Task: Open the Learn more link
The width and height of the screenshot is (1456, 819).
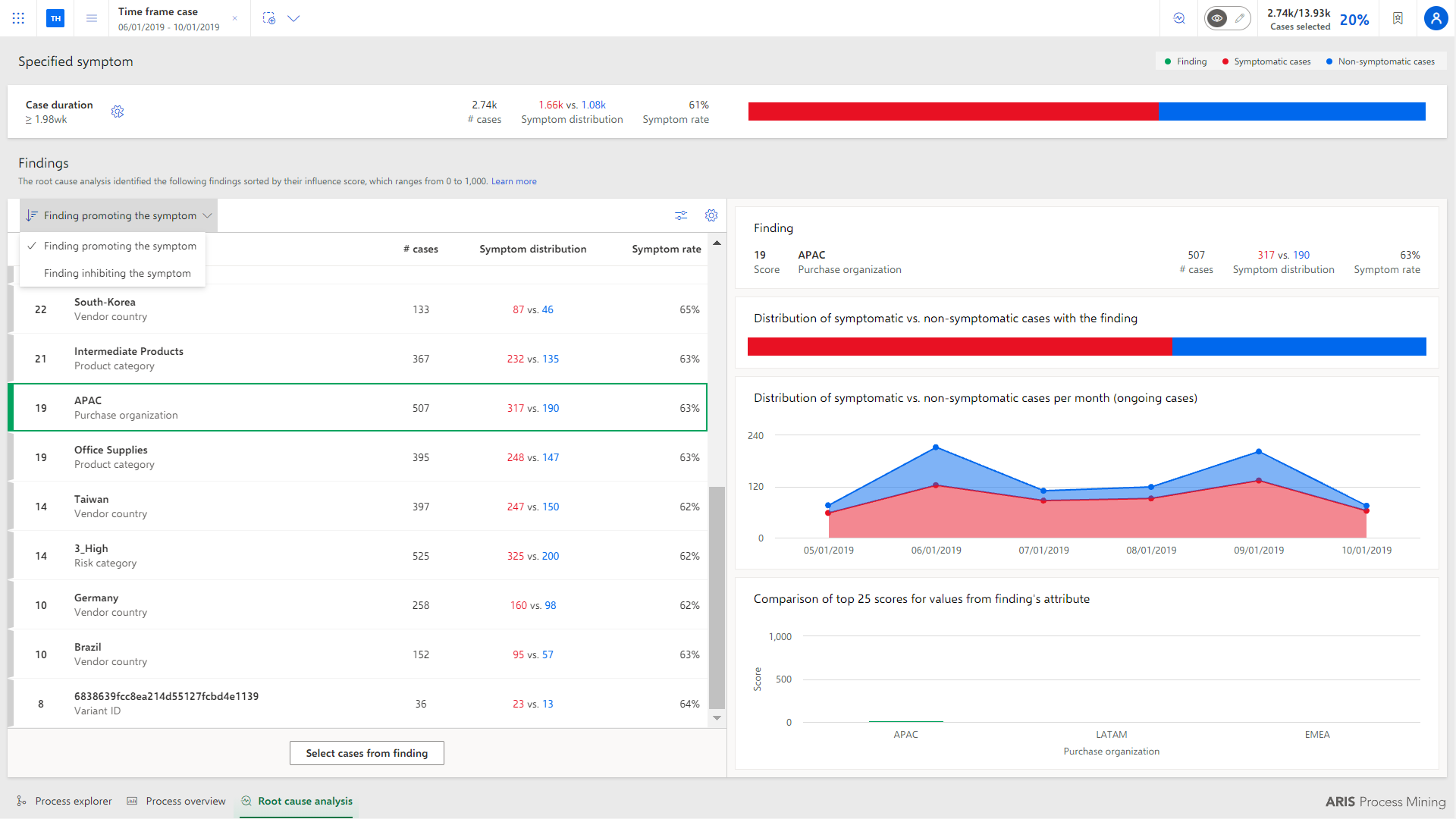Action: [x=513, y=181]
